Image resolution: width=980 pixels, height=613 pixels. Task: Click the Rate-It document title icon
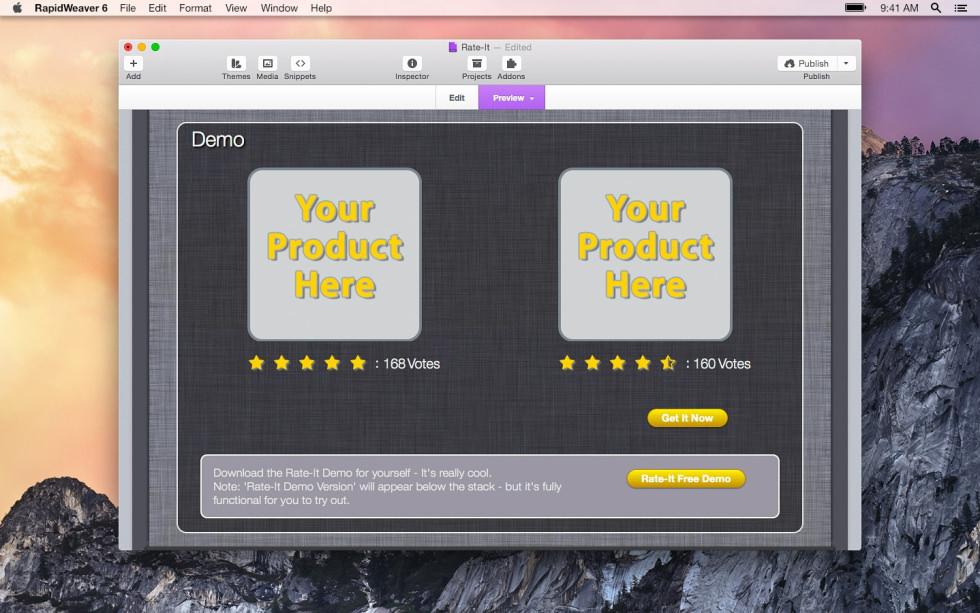click(x=452, y=47)
